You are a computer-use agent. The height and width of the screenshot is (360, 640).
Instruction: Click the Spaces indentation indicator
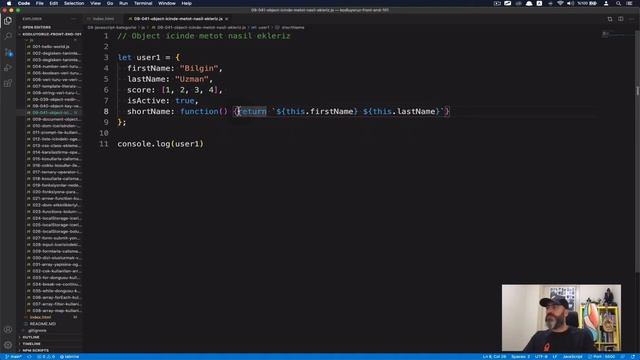tap(520, 357)
